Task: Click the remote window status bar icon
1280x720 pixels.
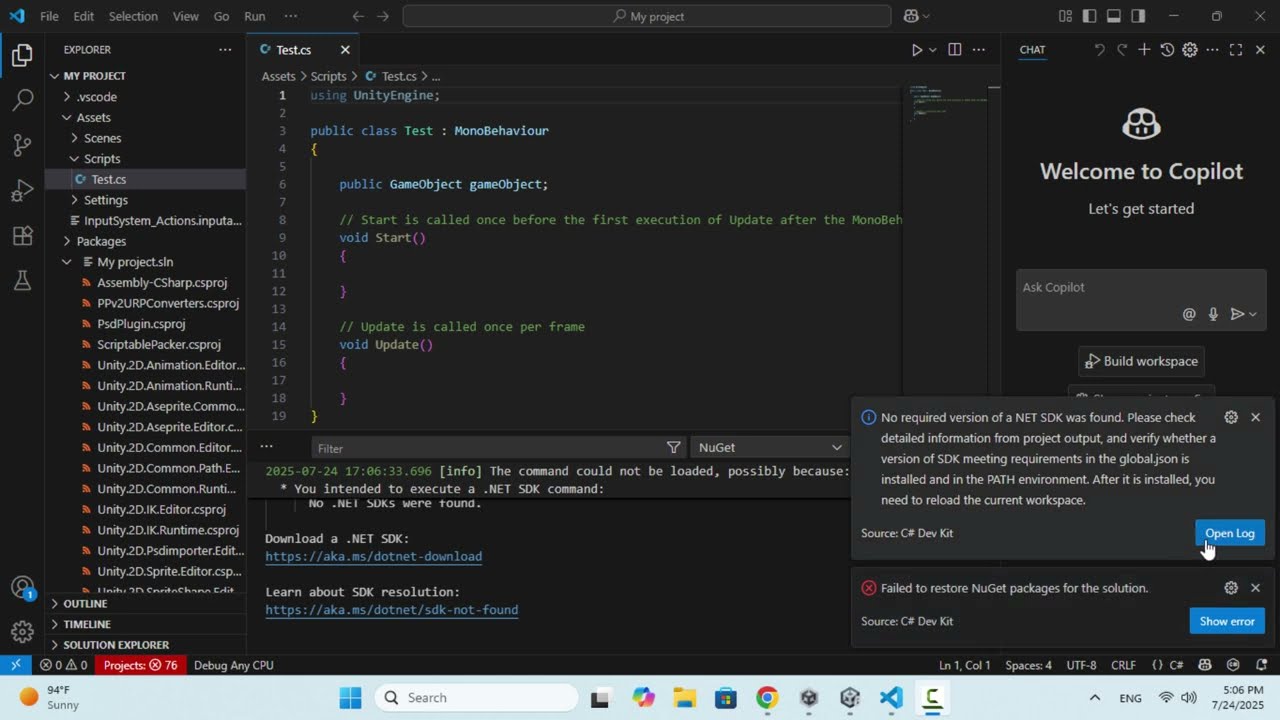Action: (x=16, y=665)
